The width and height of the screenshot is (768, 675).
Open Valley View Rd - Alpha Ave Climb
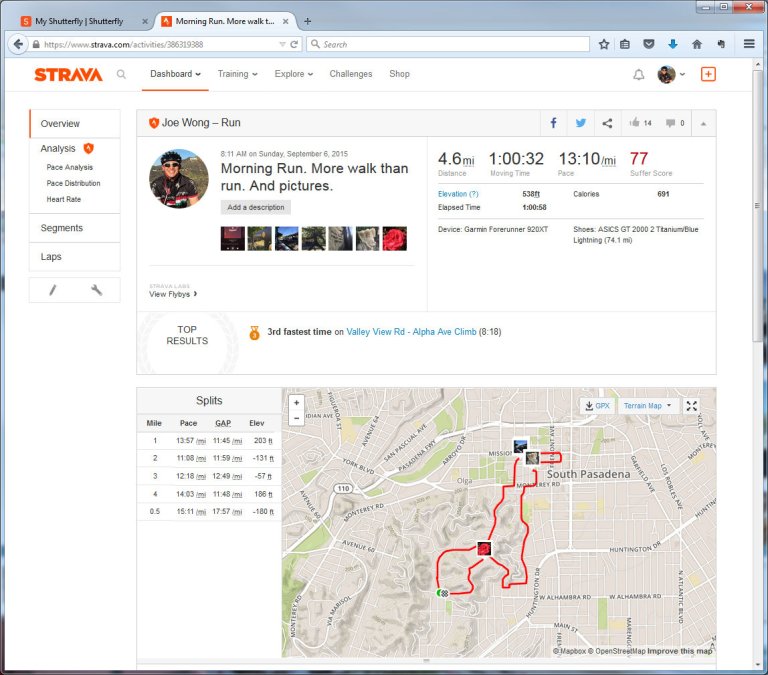(411, 332)
